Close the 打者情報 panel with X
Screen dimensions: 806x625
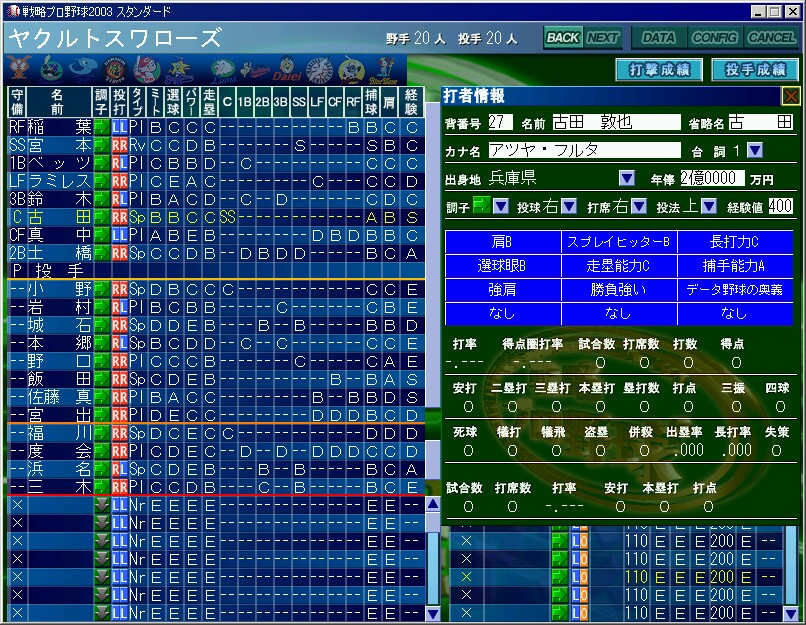pos(790,96)
